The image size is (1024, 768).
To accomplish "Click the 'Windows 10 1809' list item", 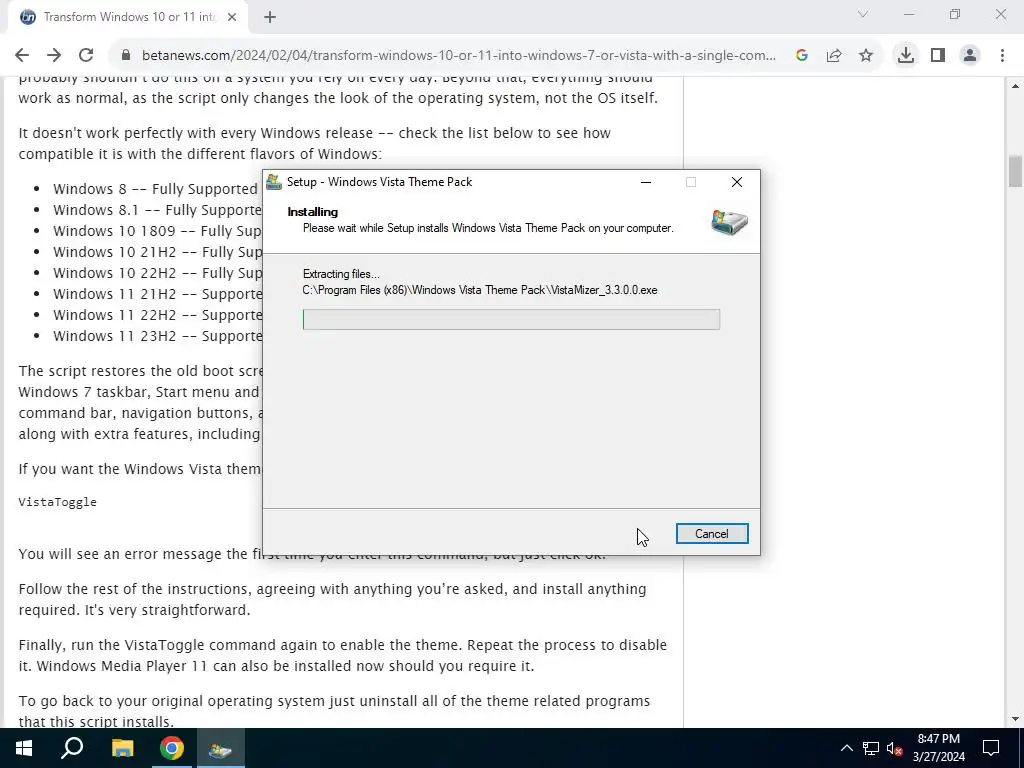I will pyautogui.click(x=157, y=231).
